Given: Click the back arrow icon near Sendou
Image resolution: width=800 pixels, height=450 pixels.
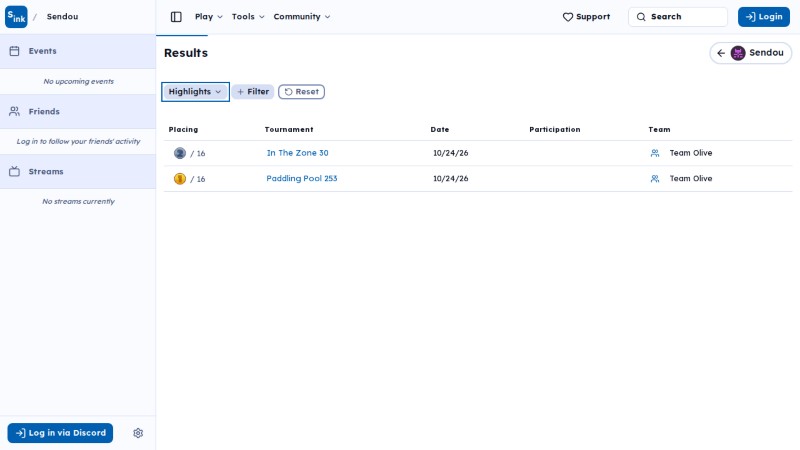Looking at the screenshot, I should 721,53.
